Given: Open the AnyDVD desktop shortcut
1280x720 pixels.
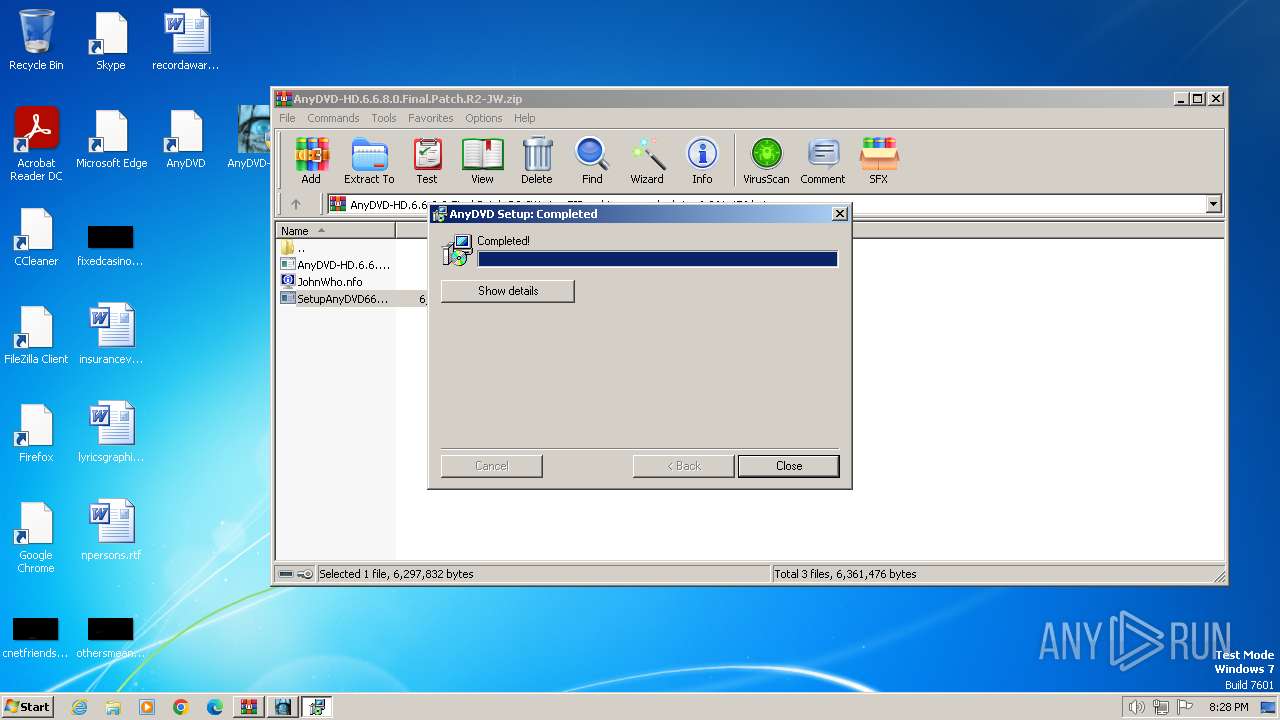Looking at the screenshot, I should pyautogui.click(x=185, y=139).
